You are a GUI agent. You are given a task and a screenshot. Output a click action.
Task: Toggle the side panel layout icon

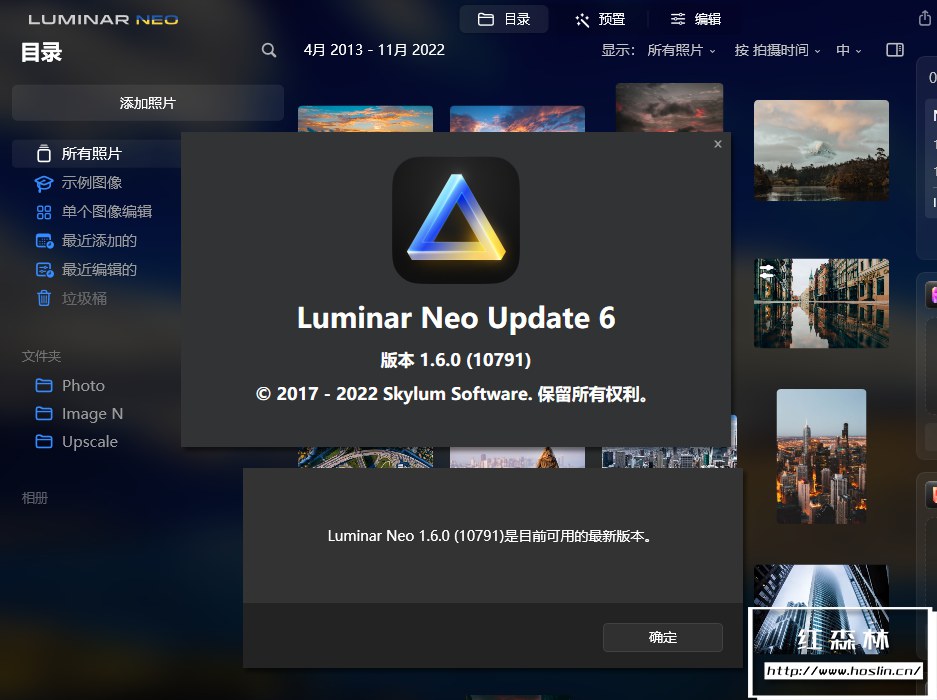coord(895,50)
